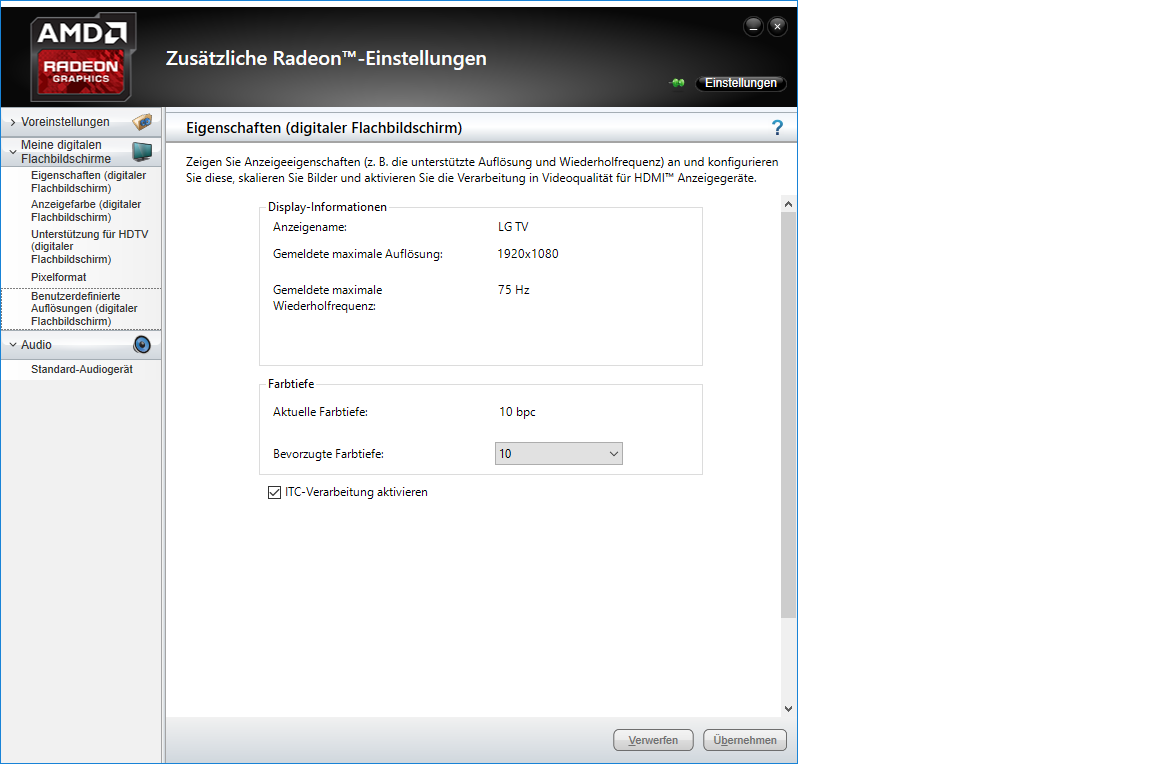Minimize the Radeon settings window

point(753,27)
